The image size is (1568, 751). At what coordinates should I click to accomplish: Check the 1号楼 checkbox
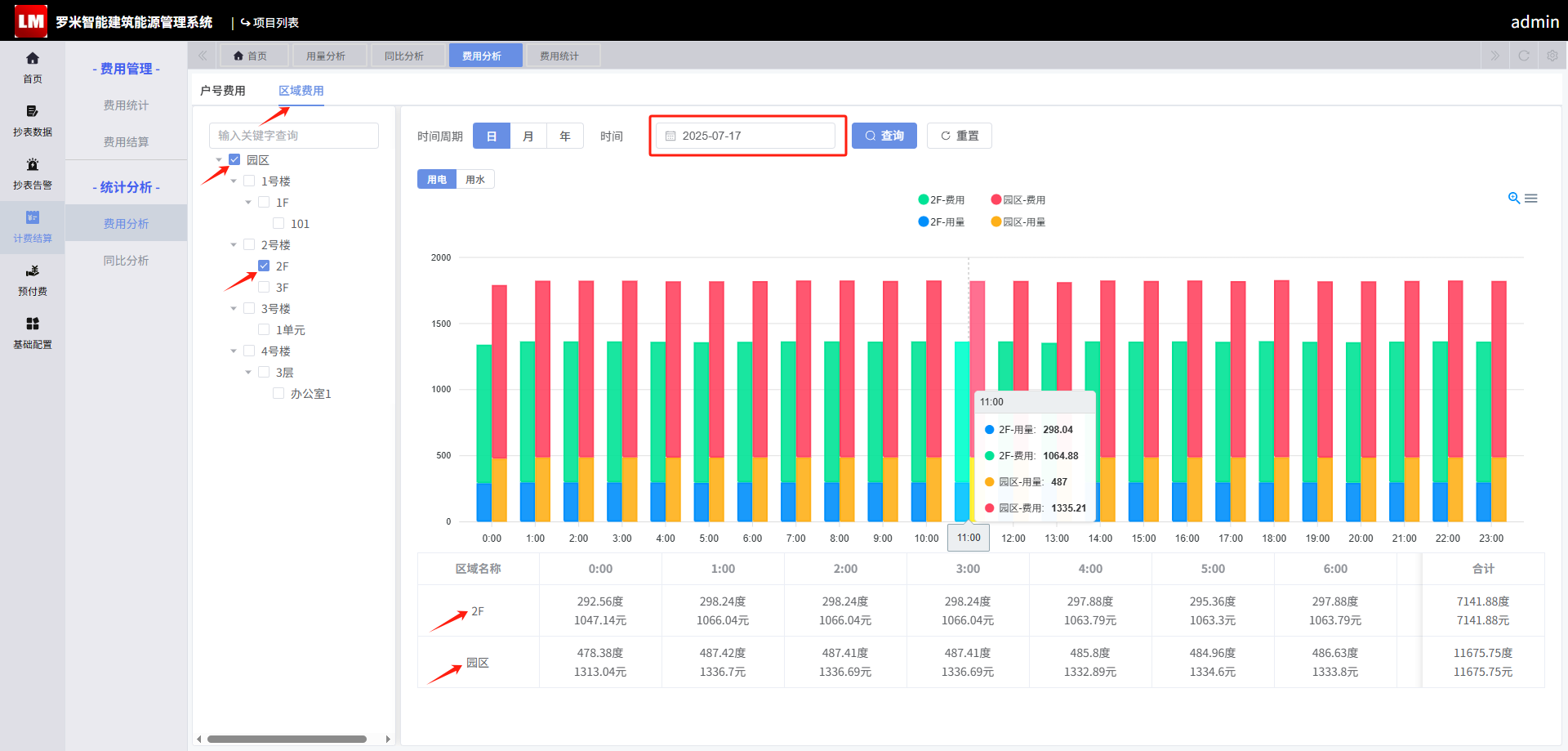[249, 181]
